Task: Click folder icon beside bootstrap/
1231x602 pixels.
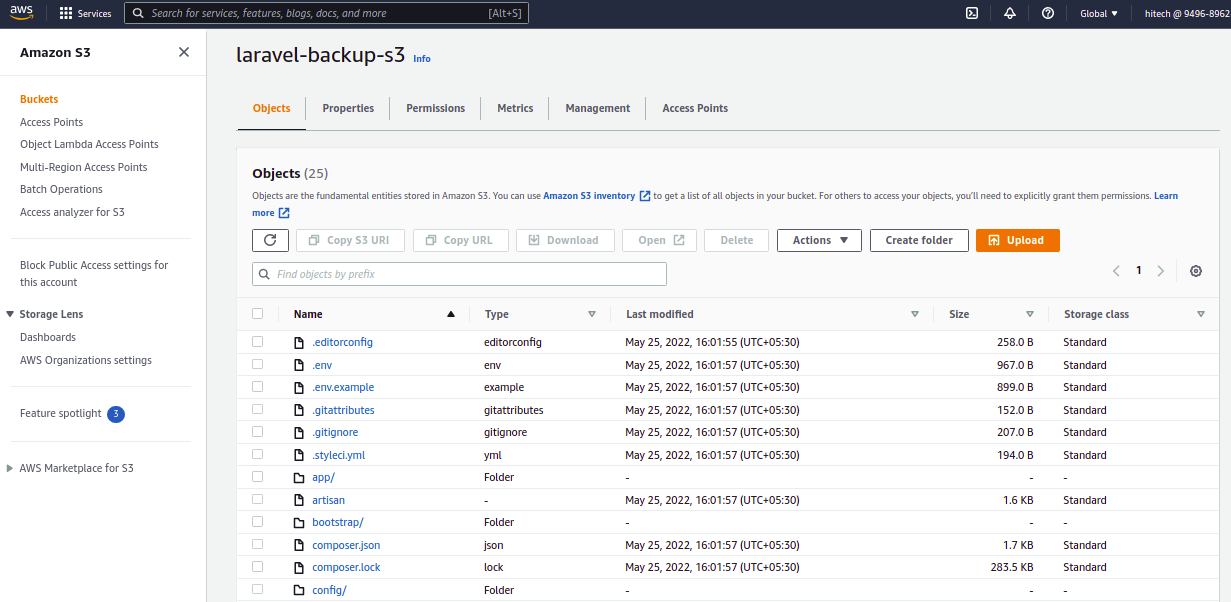Action: point(298,522)
